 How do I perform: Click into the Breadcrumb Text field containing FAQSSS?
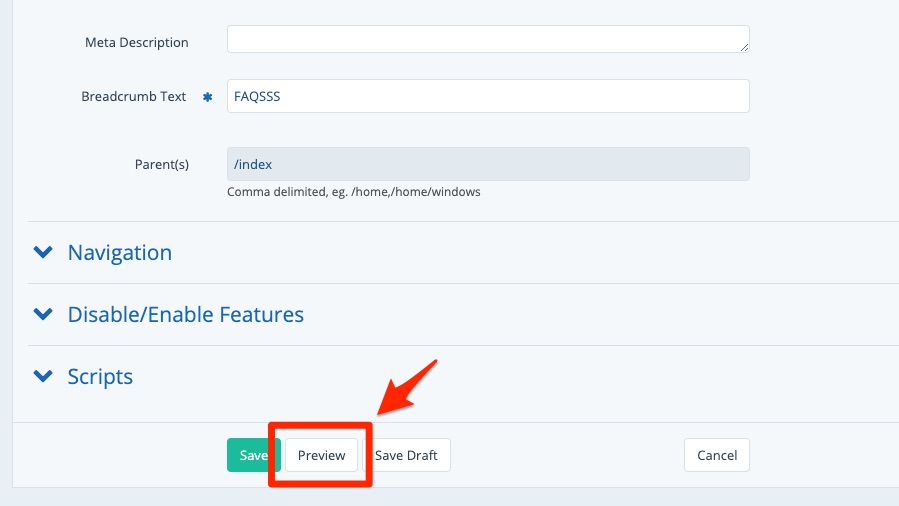487,97
